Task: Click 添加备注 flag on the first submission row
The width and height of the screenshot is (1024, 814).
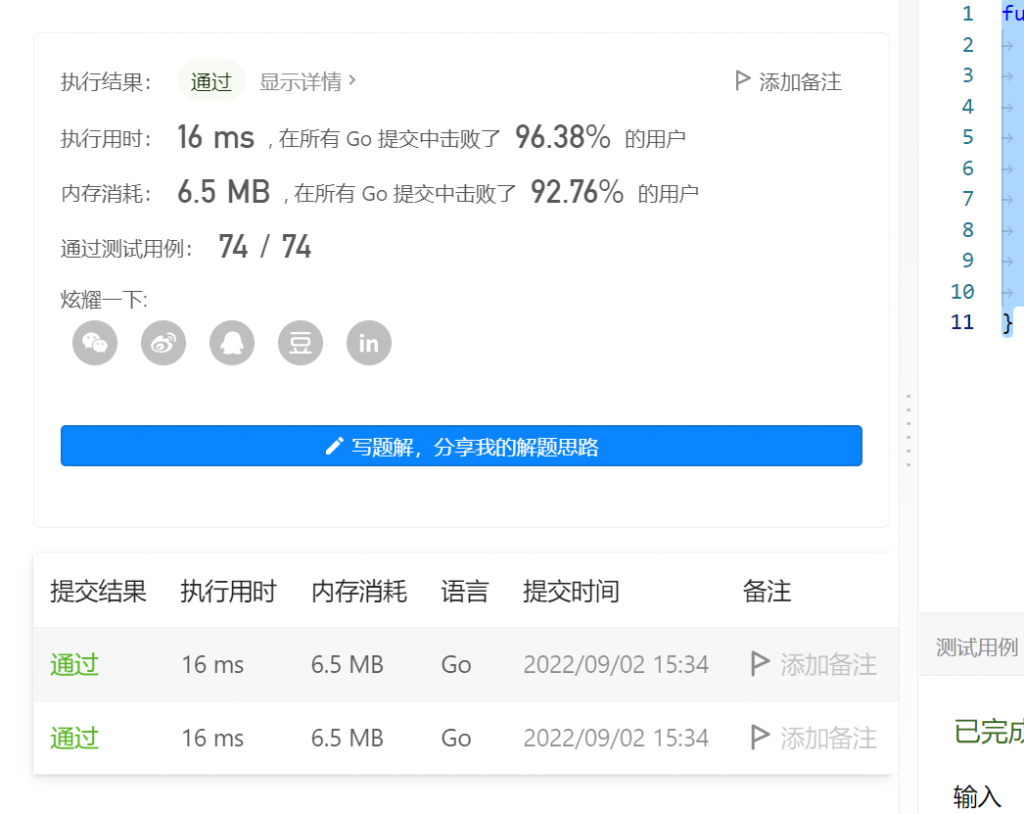Action: 760,663
